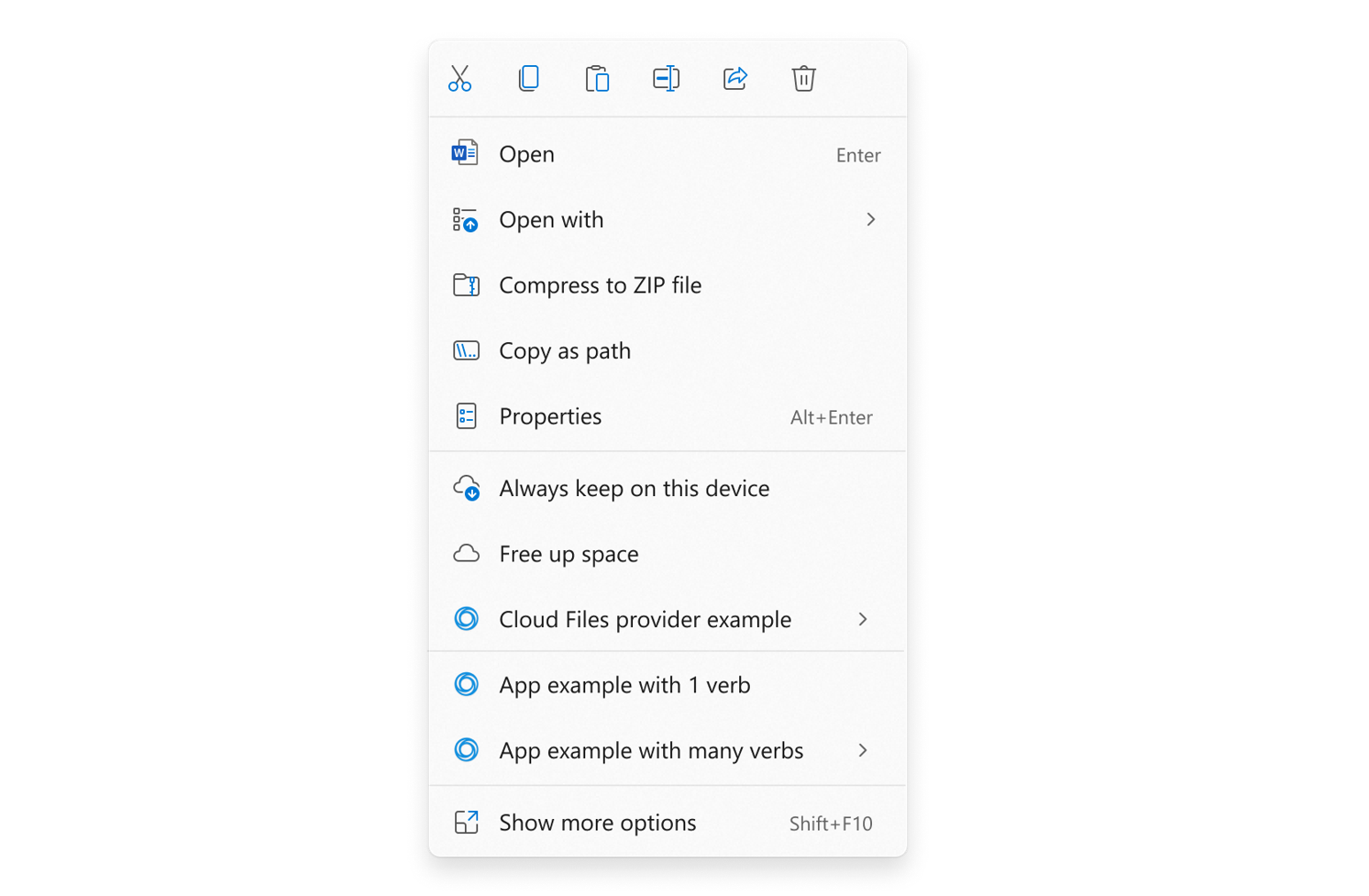Click the cloud icon beside Free up space
1369x896 pixels.
pyautogui.click(x=466, y=554)
